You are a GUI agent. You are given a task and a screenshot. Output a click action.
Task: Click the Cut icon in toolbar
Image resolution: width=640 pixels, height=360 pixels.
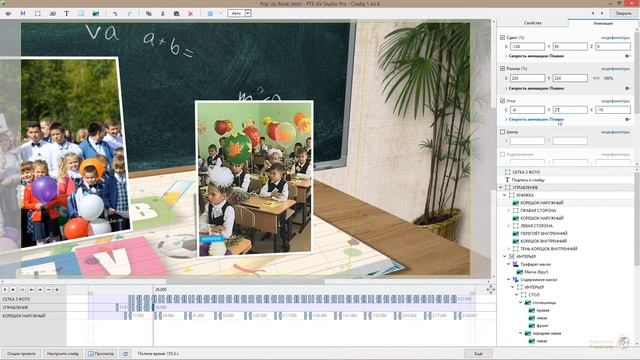pos(162,13)
